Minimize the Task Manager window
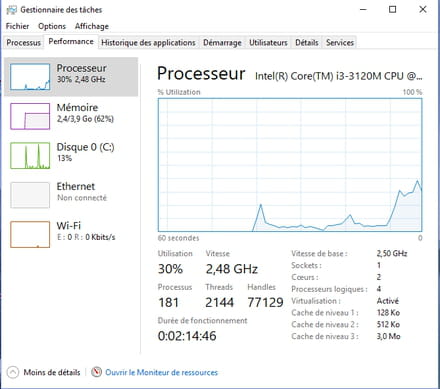The image size is (440, 389). (363, 9)
